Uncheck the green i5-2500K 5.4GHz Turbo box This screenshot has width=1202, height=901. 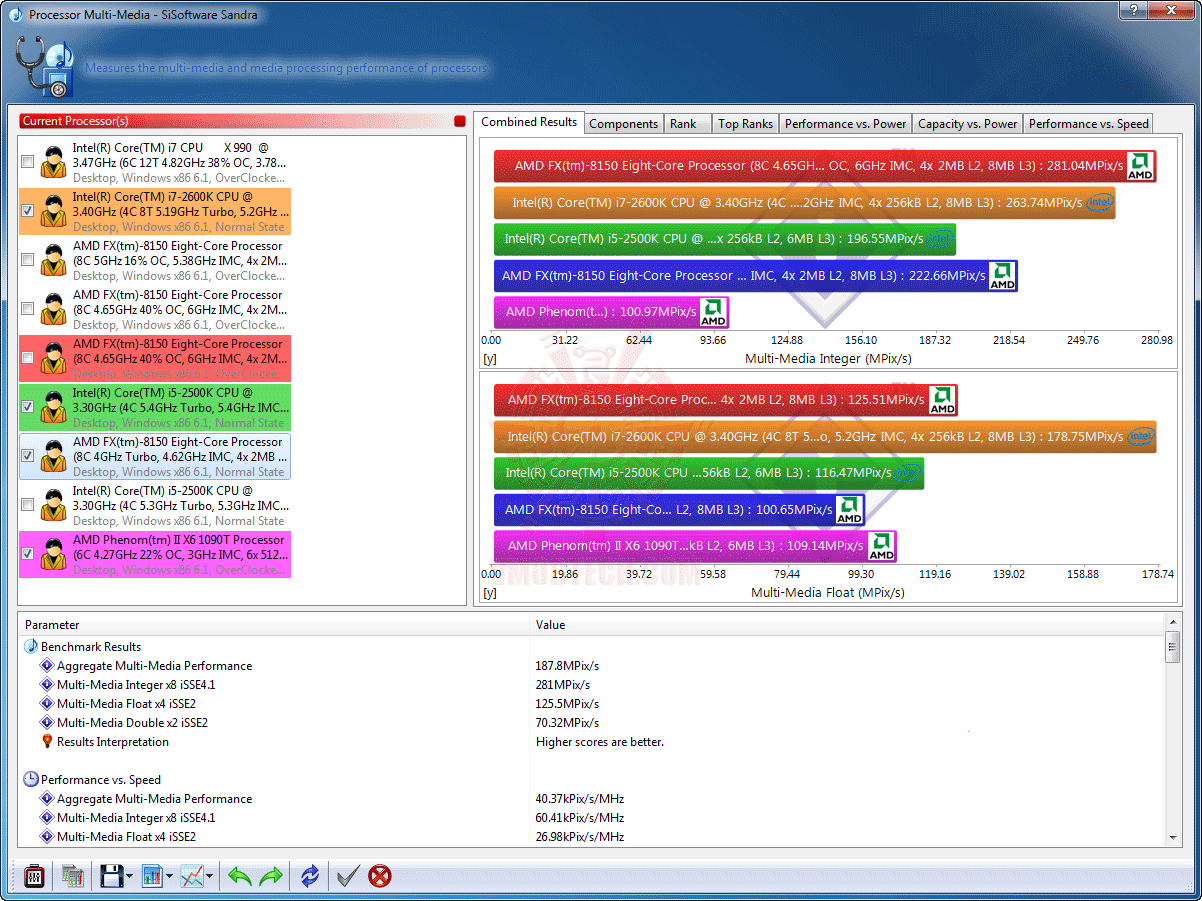pos(28,407)
